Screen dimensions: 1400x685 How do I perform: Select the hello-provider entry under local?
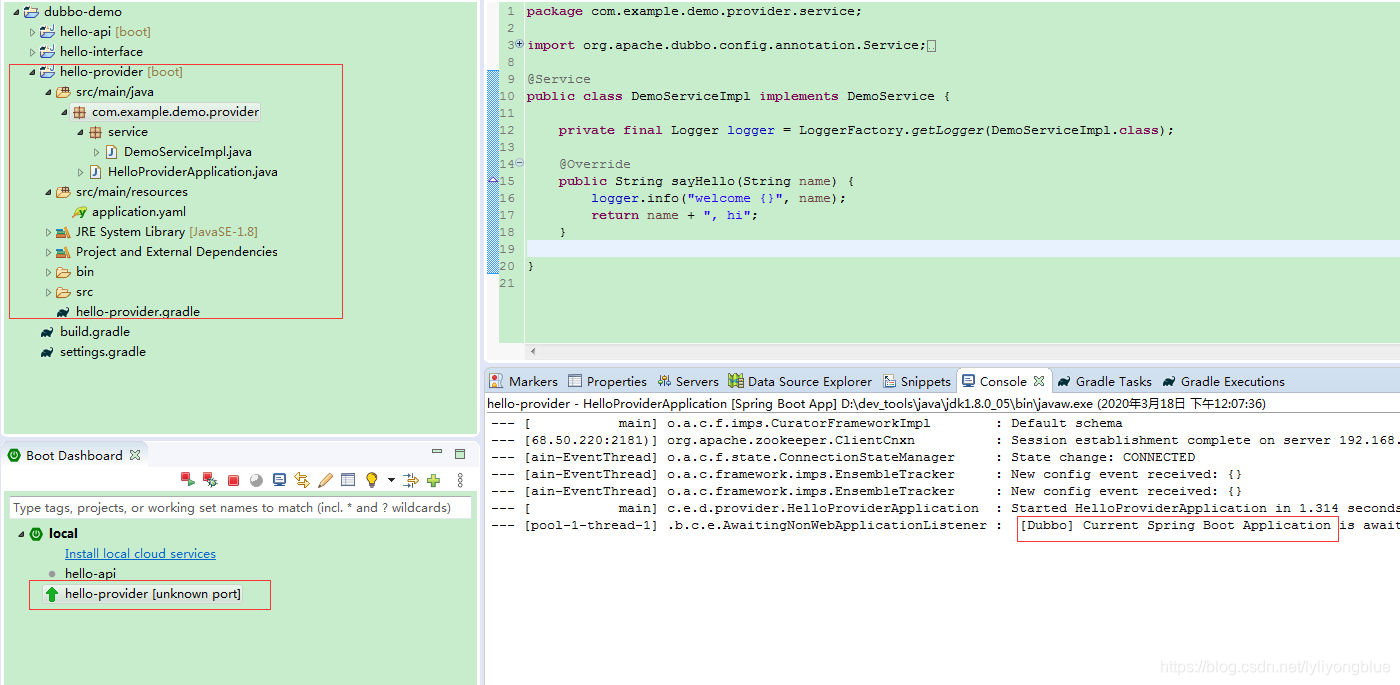(150, 594)
